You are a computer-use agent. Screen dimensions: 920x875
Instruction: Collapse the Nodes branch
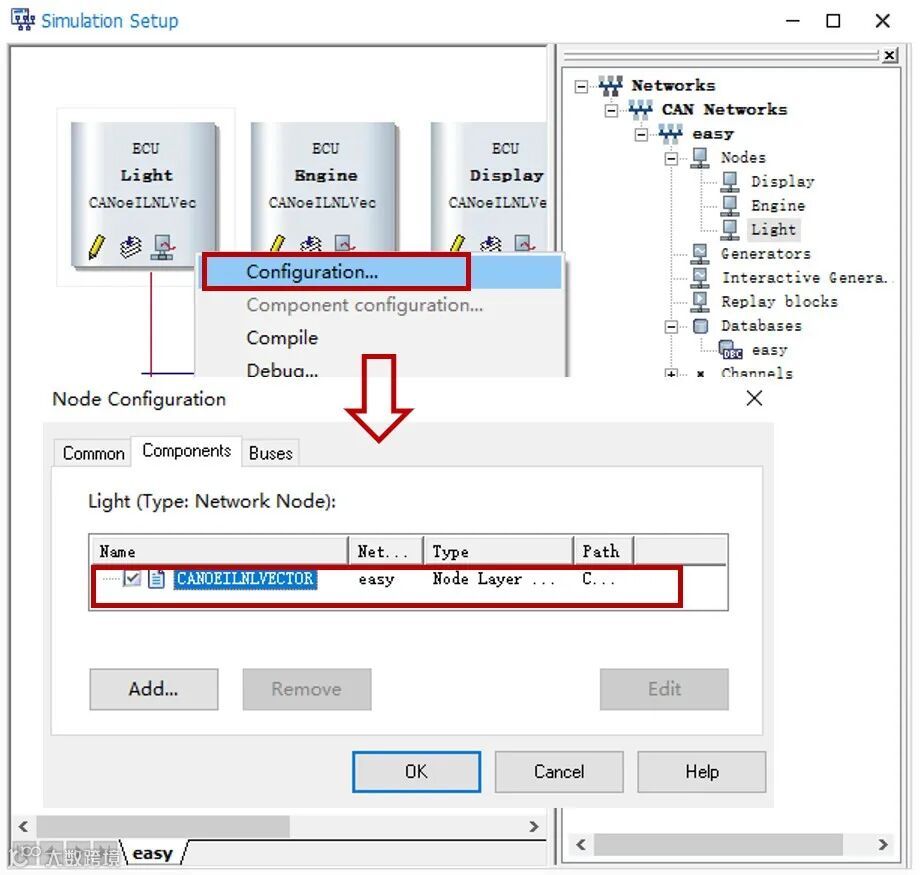tap(671, 159)
